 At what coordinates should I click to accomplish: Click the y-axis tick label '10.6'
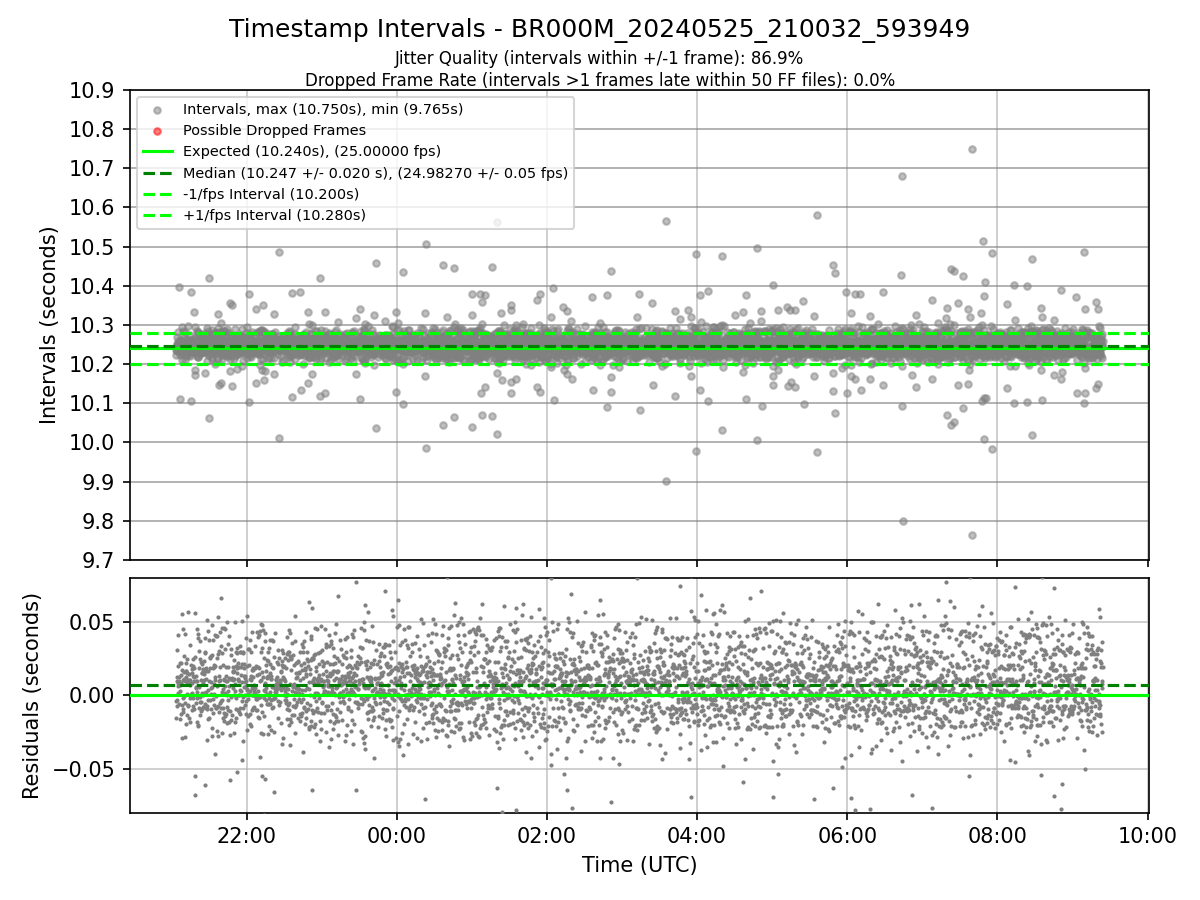(x=91, y=207)
